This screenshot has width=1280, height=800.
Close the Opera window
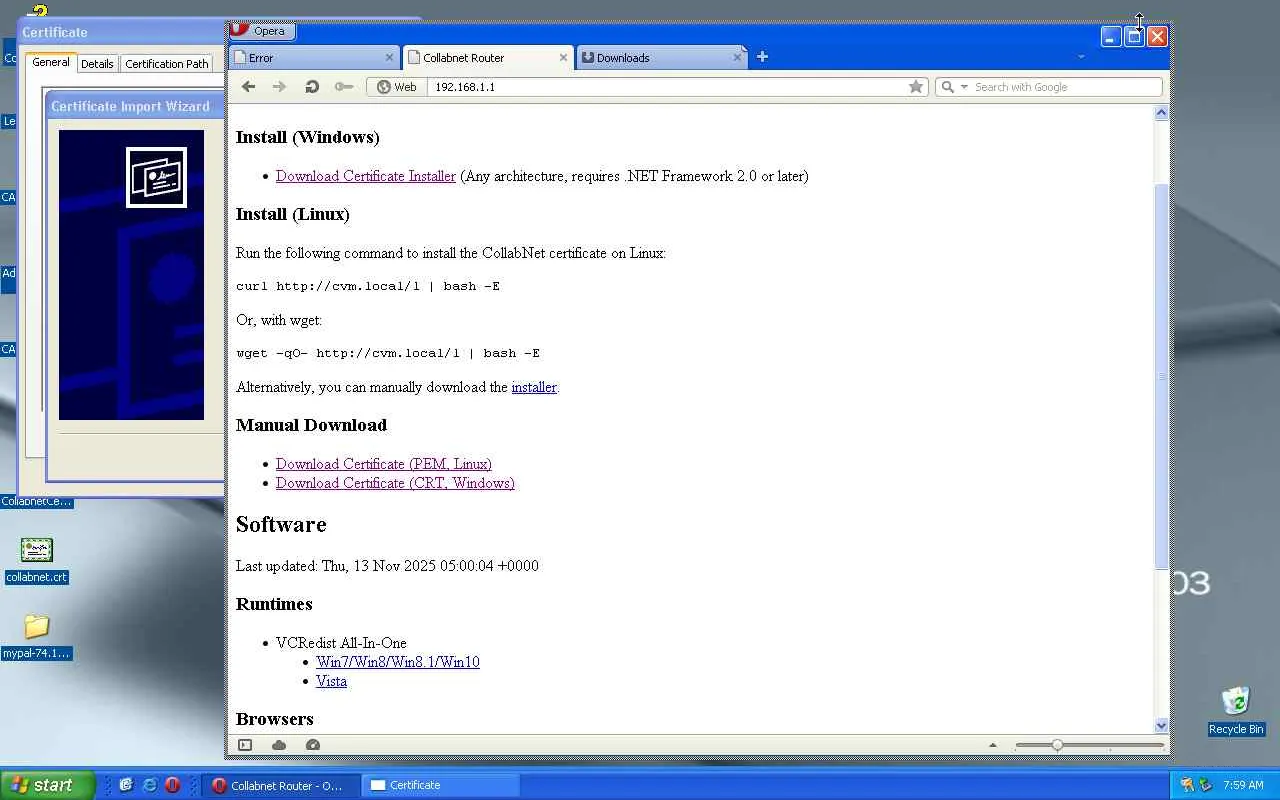click(1157, 37)
